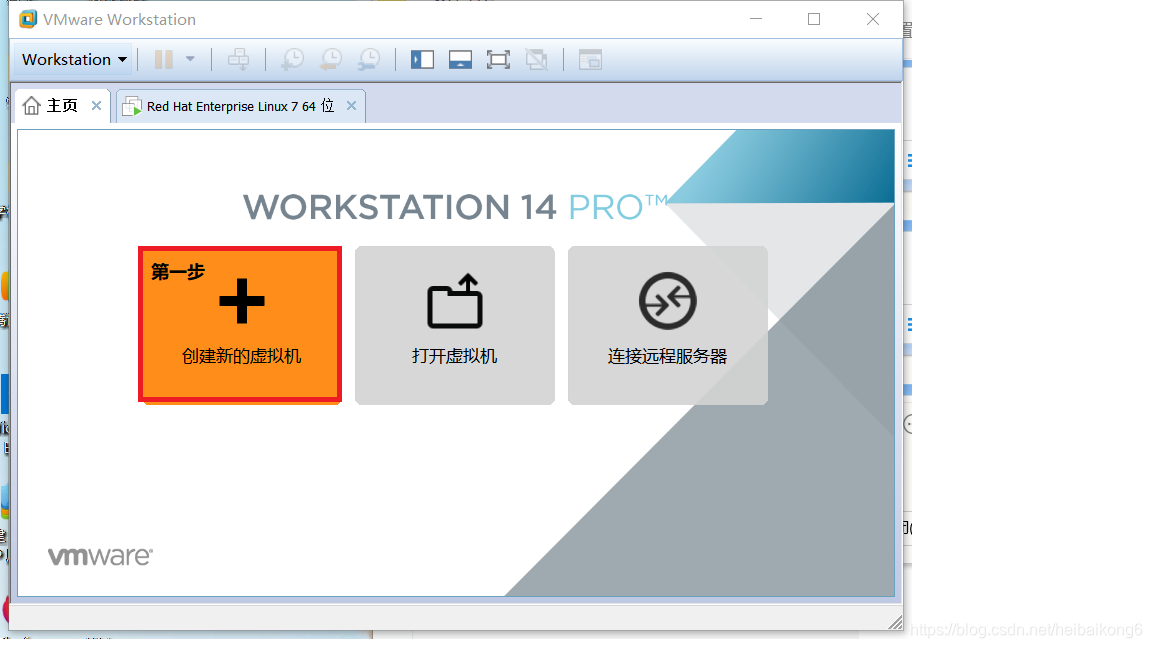Viewport: 1152px width, 648px height.
Task: Click the vmware logo
Action: 101,556
